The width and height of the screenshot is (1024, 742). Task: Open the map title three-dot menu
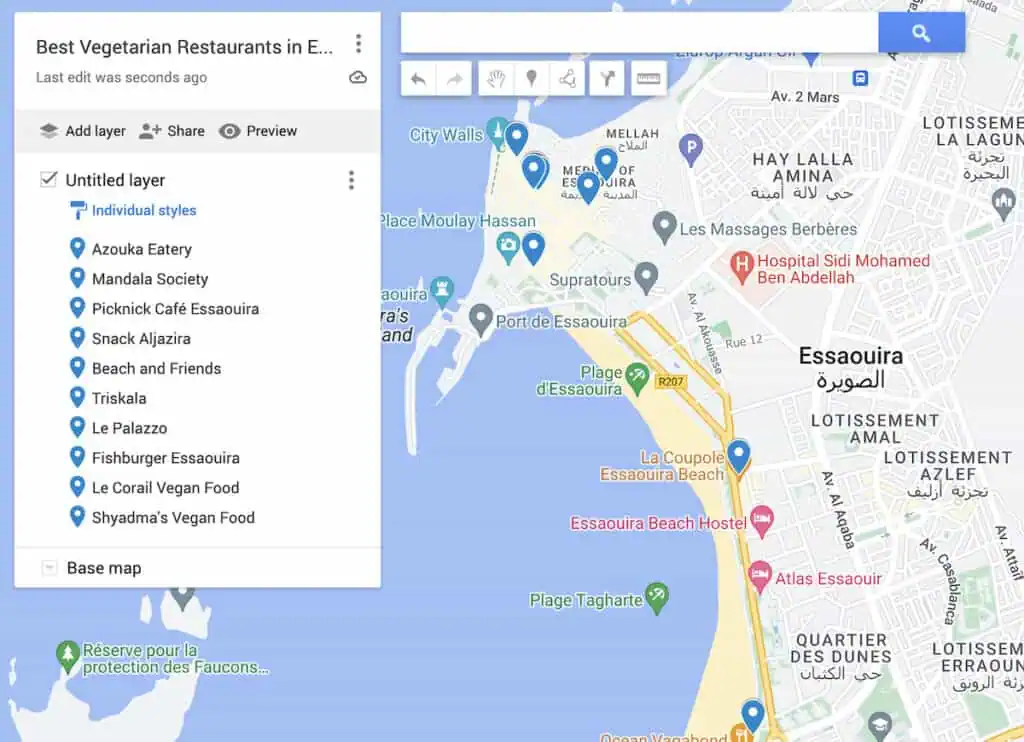(359, 44)
